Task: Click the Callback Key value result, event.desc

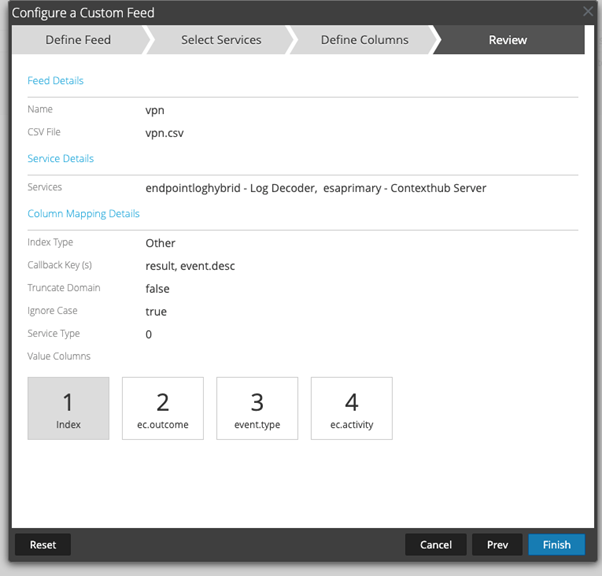Action: 192,266
